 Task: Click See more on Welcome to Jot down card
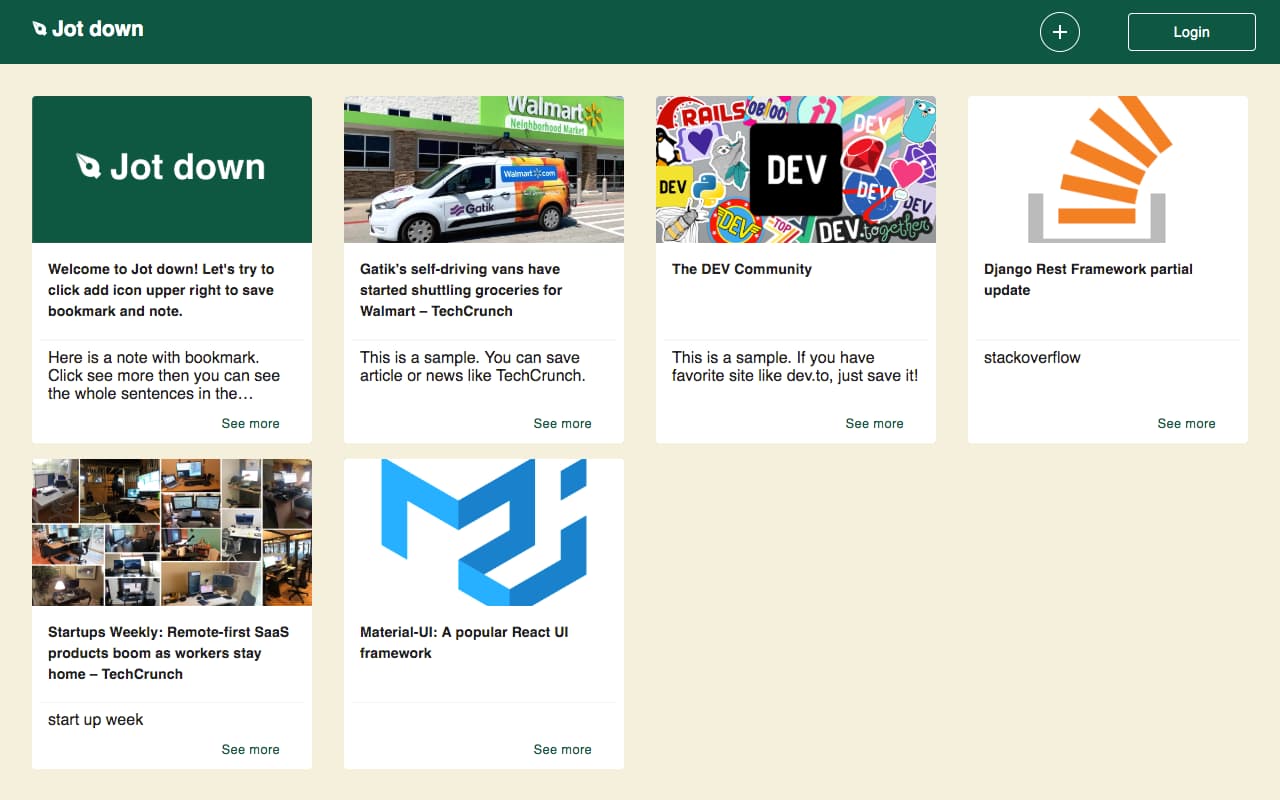pos(251,423)
